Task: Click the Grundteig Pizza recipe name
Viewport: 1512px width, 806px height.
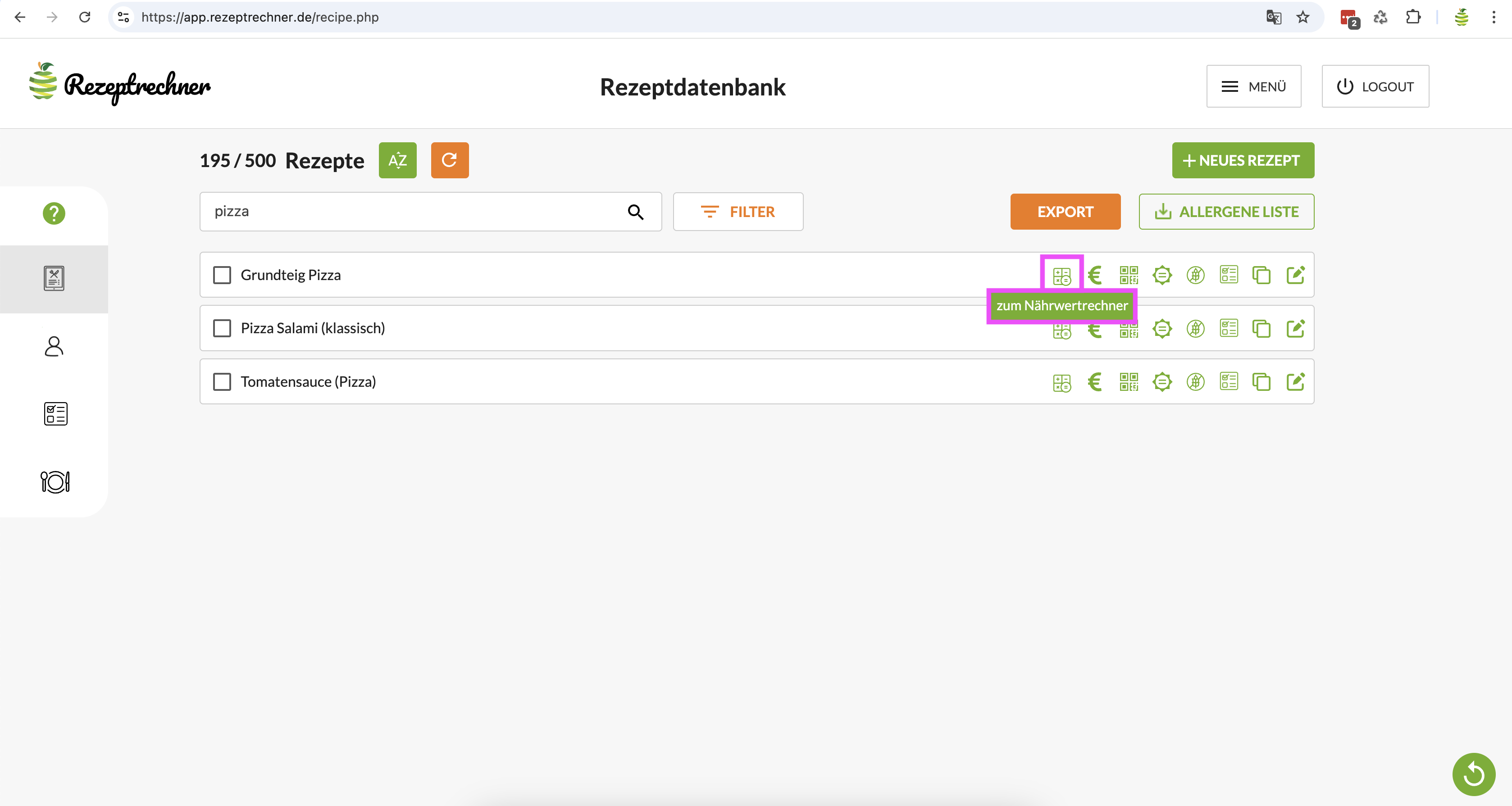Action: (x=291, y=275)
